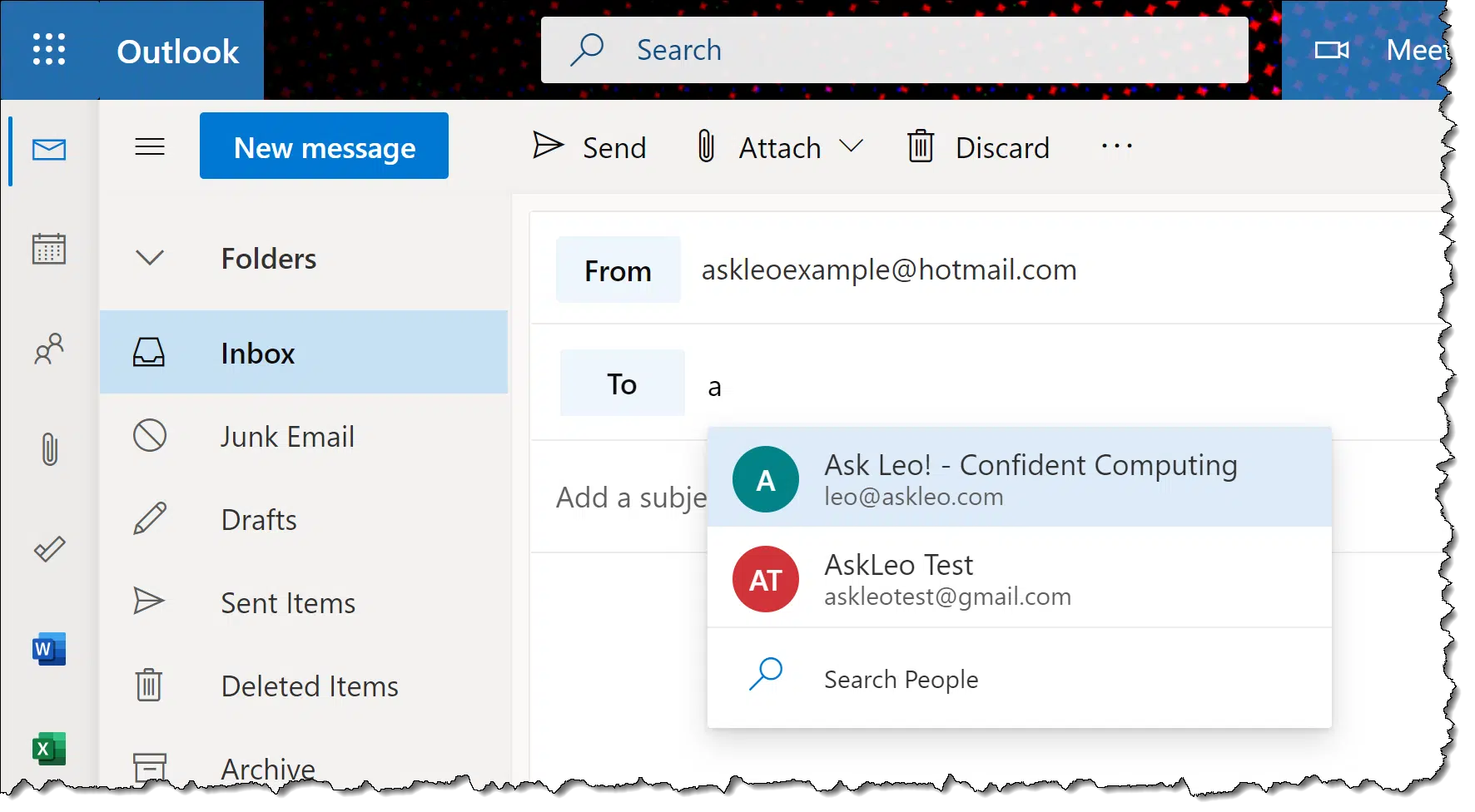1475x812 pixels.
Task: Open Files paperclip in left rail
Action: click(x=50, y=449)
